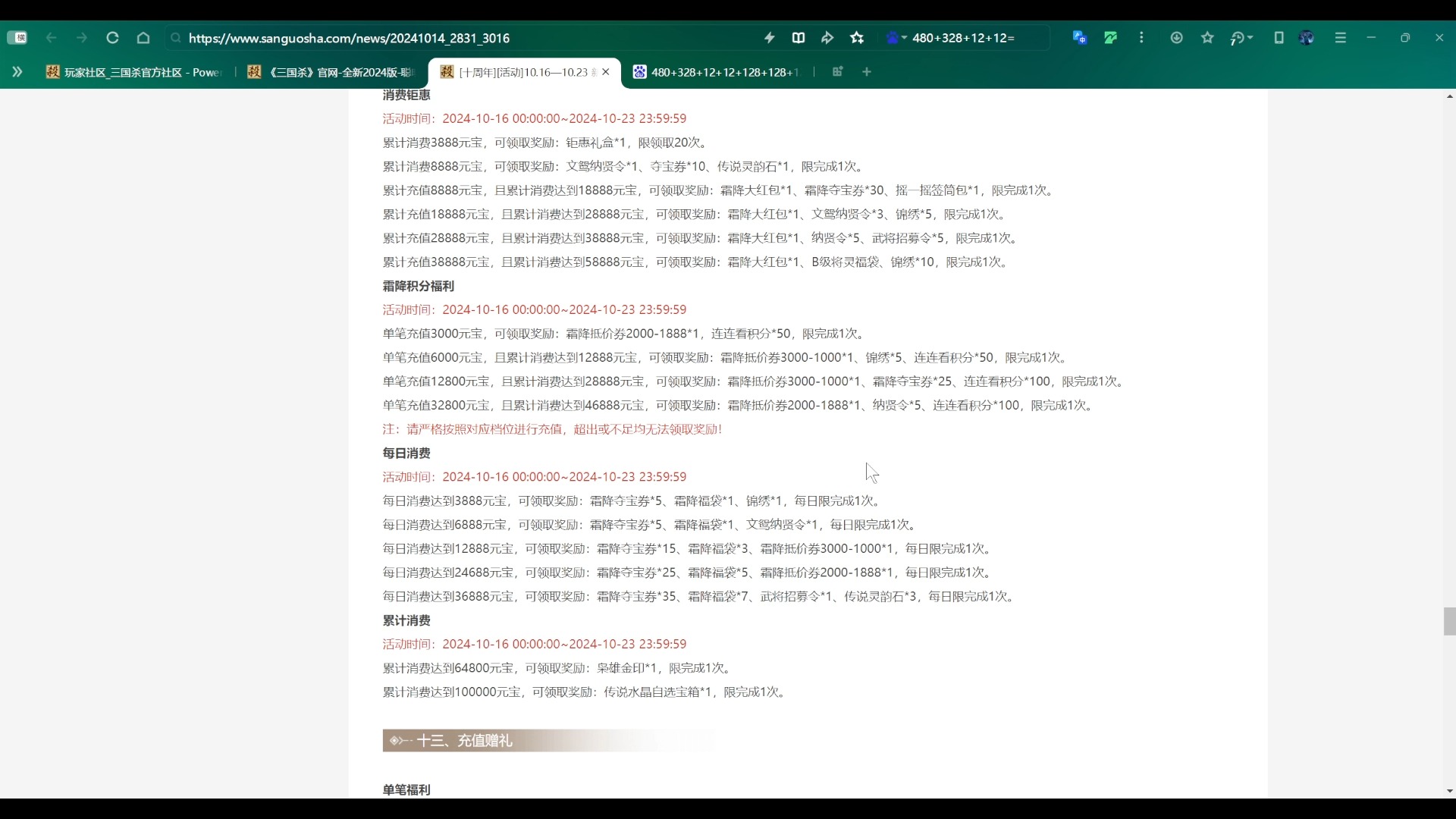This screenshot has height=819, width=1456.
Task: Click the scrollbar up arrow
Action: click(1449, 96)
